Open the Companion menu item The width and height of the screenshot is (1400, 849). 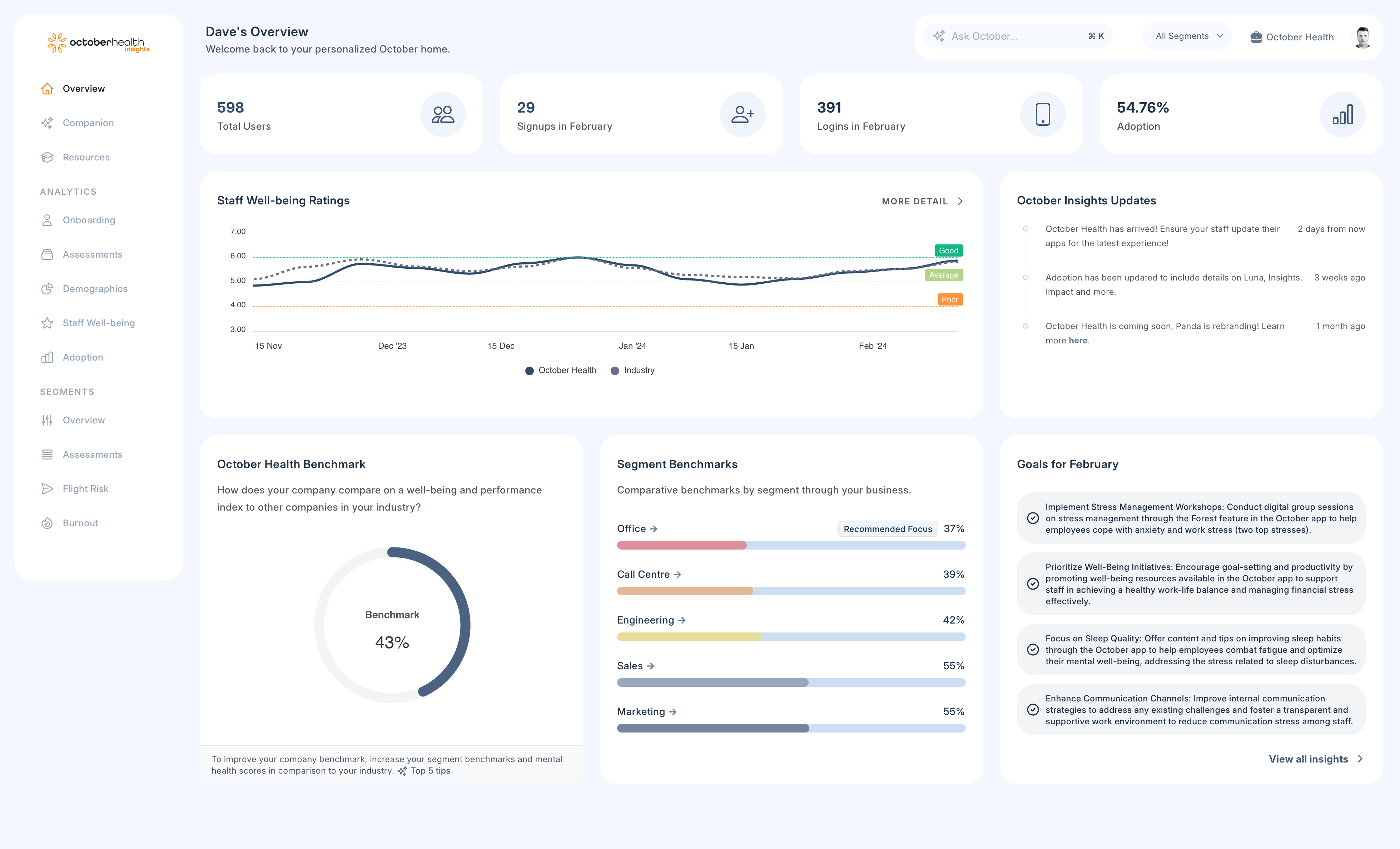(88, 123)
